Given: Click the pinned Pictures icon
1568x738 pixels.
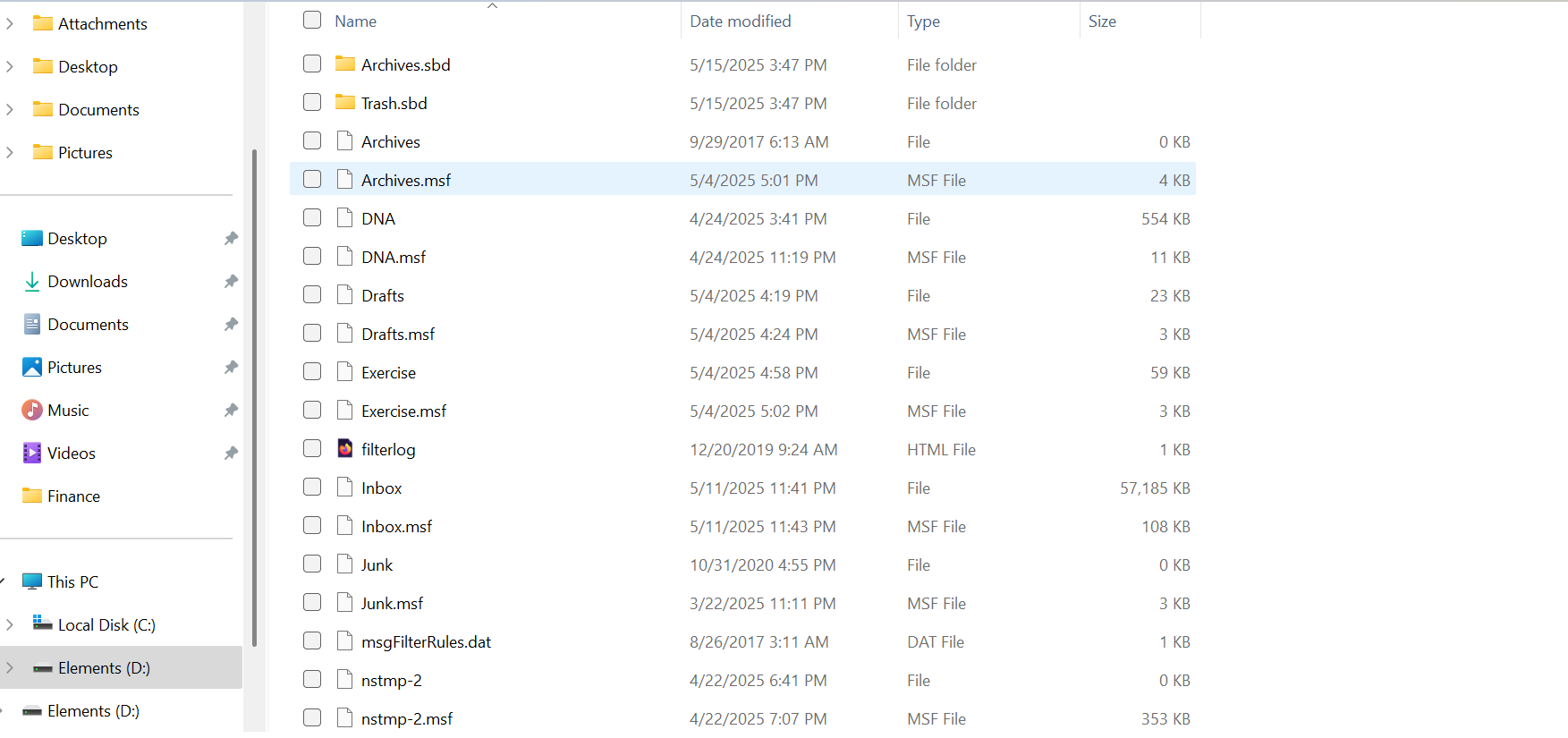Looking at the screenshot, I should tap(32, 367).
